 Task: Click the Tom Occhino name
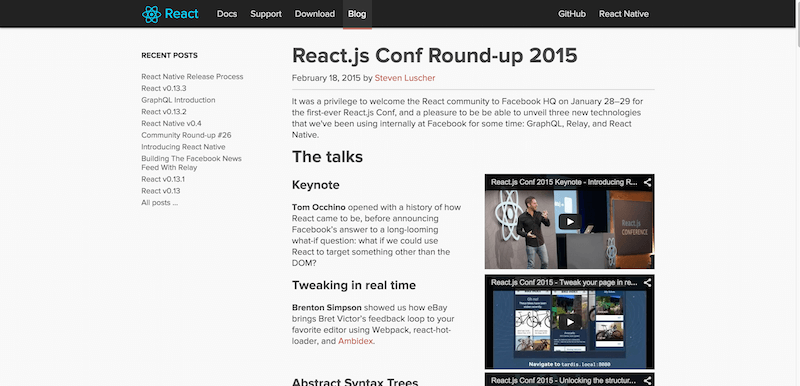(318, 207)
